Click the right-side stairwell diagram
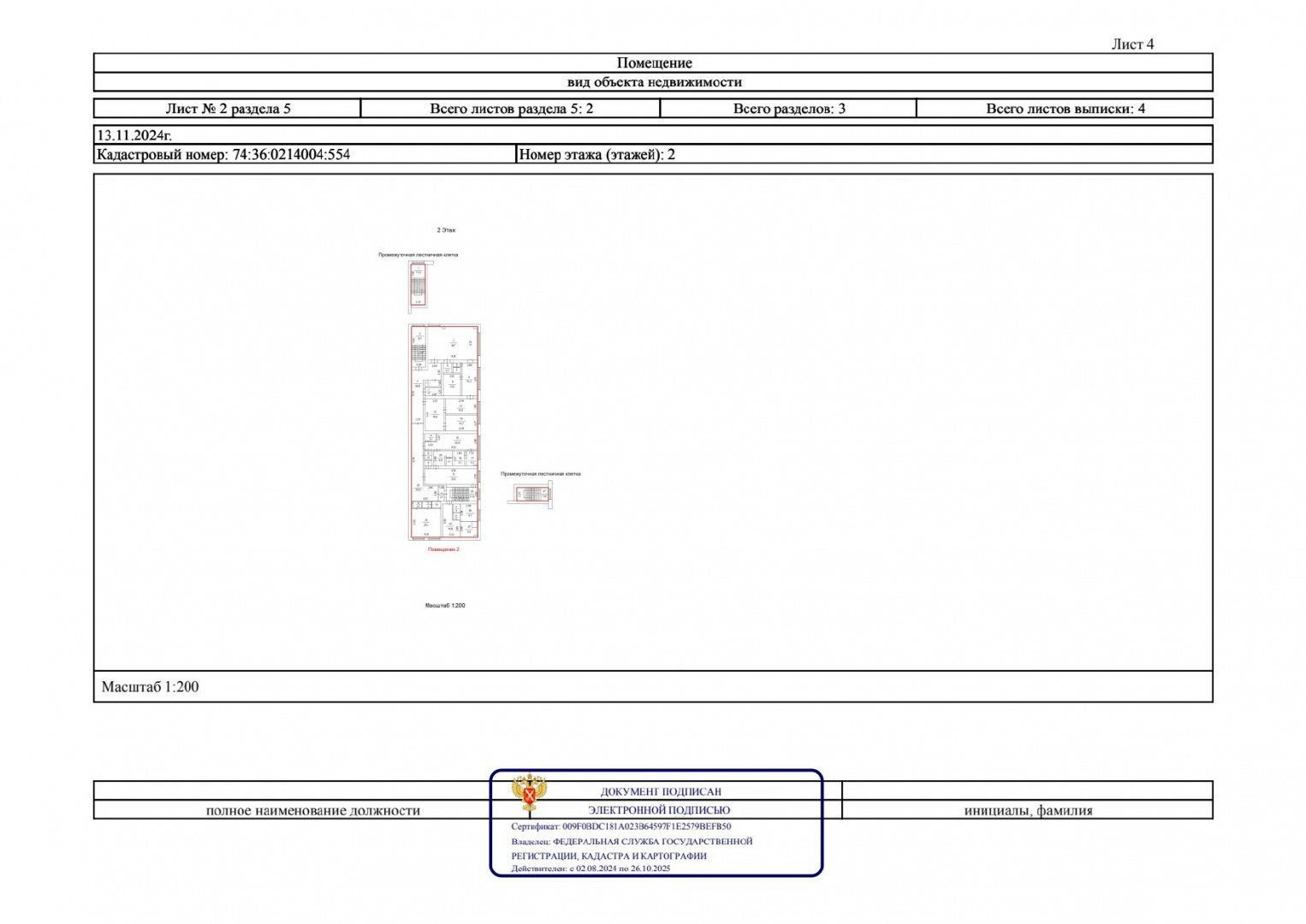The width and height of the screenshot is (1306, 924). [x=531, y=494]
